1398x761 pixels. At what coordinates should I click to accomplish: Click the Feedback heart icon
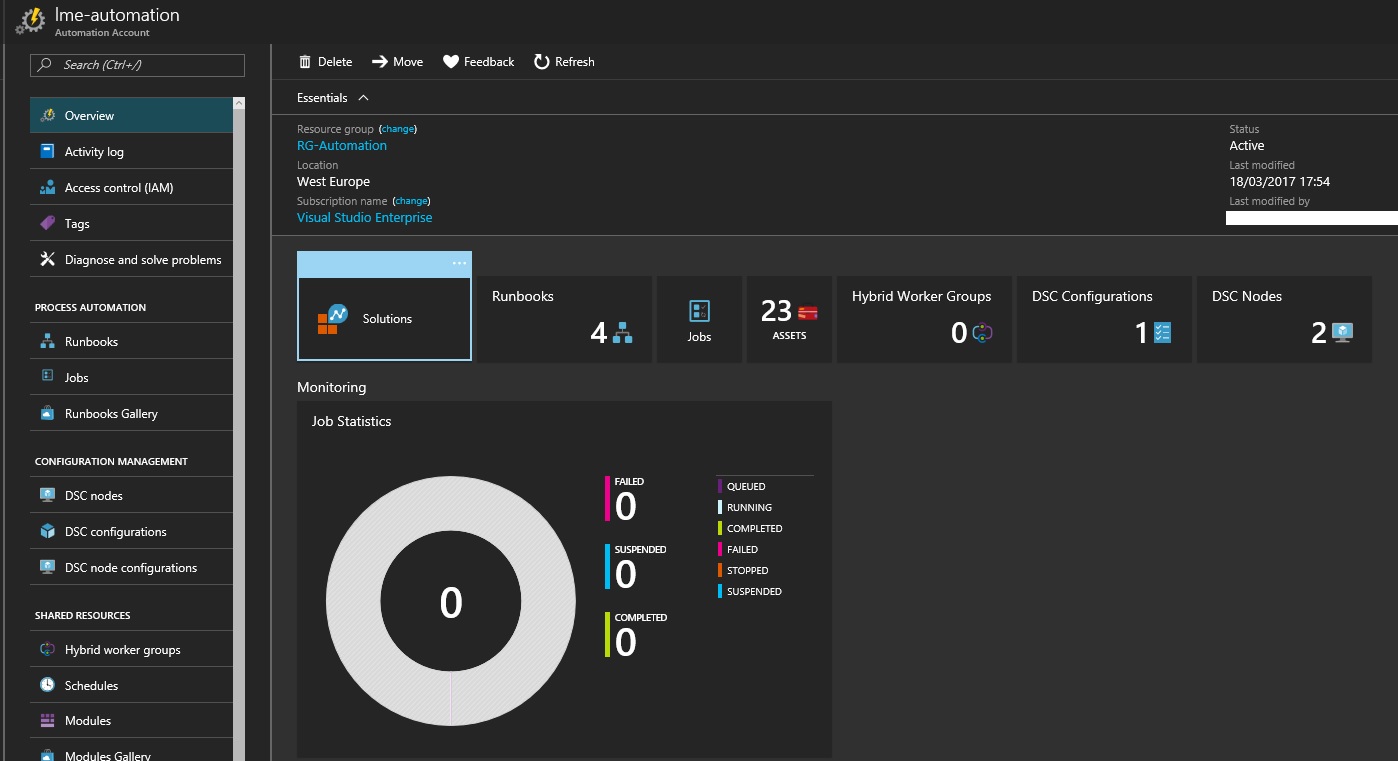tap(451, 62)
